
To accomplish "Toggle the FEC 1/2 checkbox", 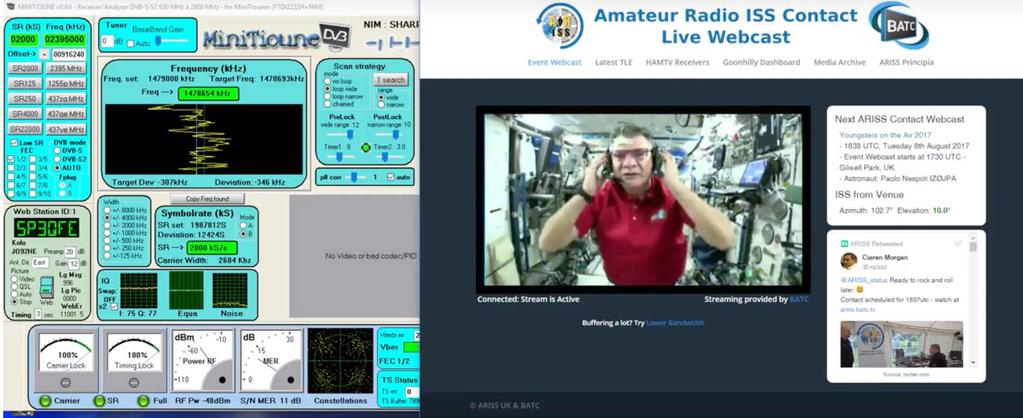I will (11, 159).
